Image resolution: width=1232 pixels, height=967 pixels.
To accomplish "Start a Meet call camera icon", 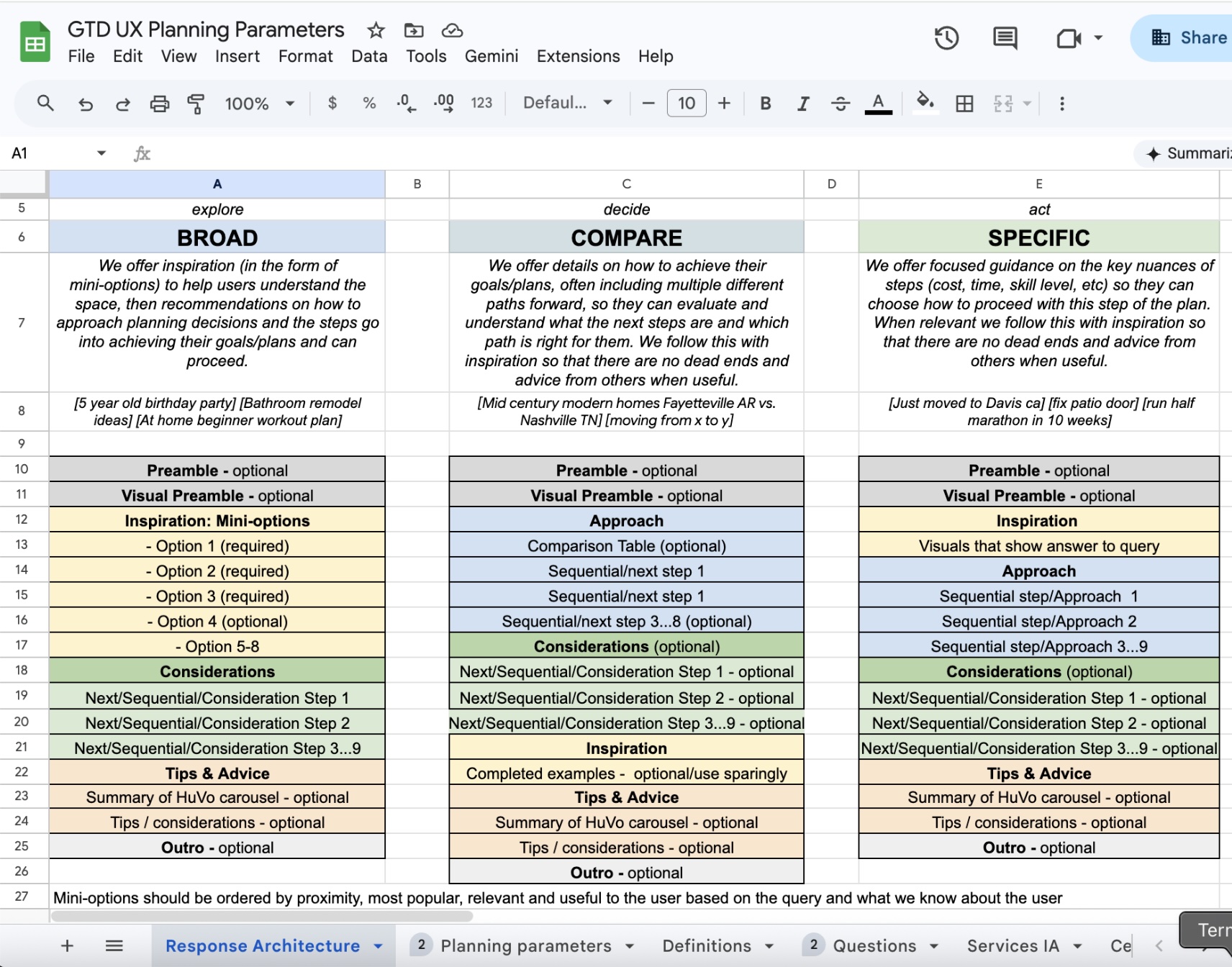I will 1069,37.
